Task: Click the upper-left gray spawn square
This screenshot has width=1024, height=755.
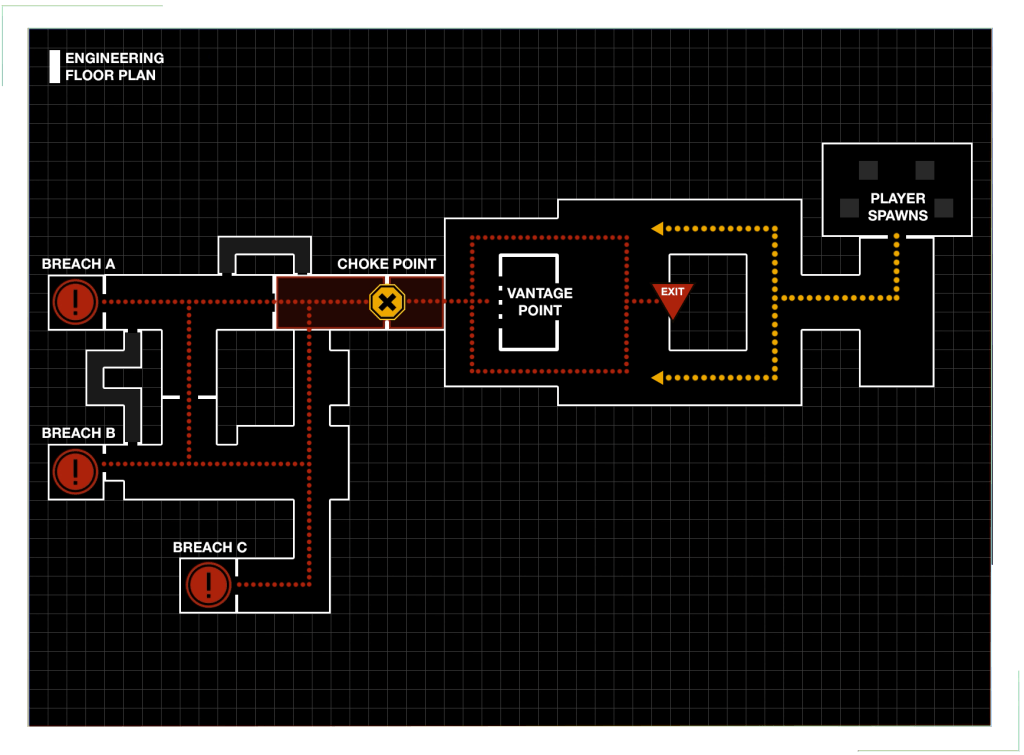Action: tap(868, 170)
